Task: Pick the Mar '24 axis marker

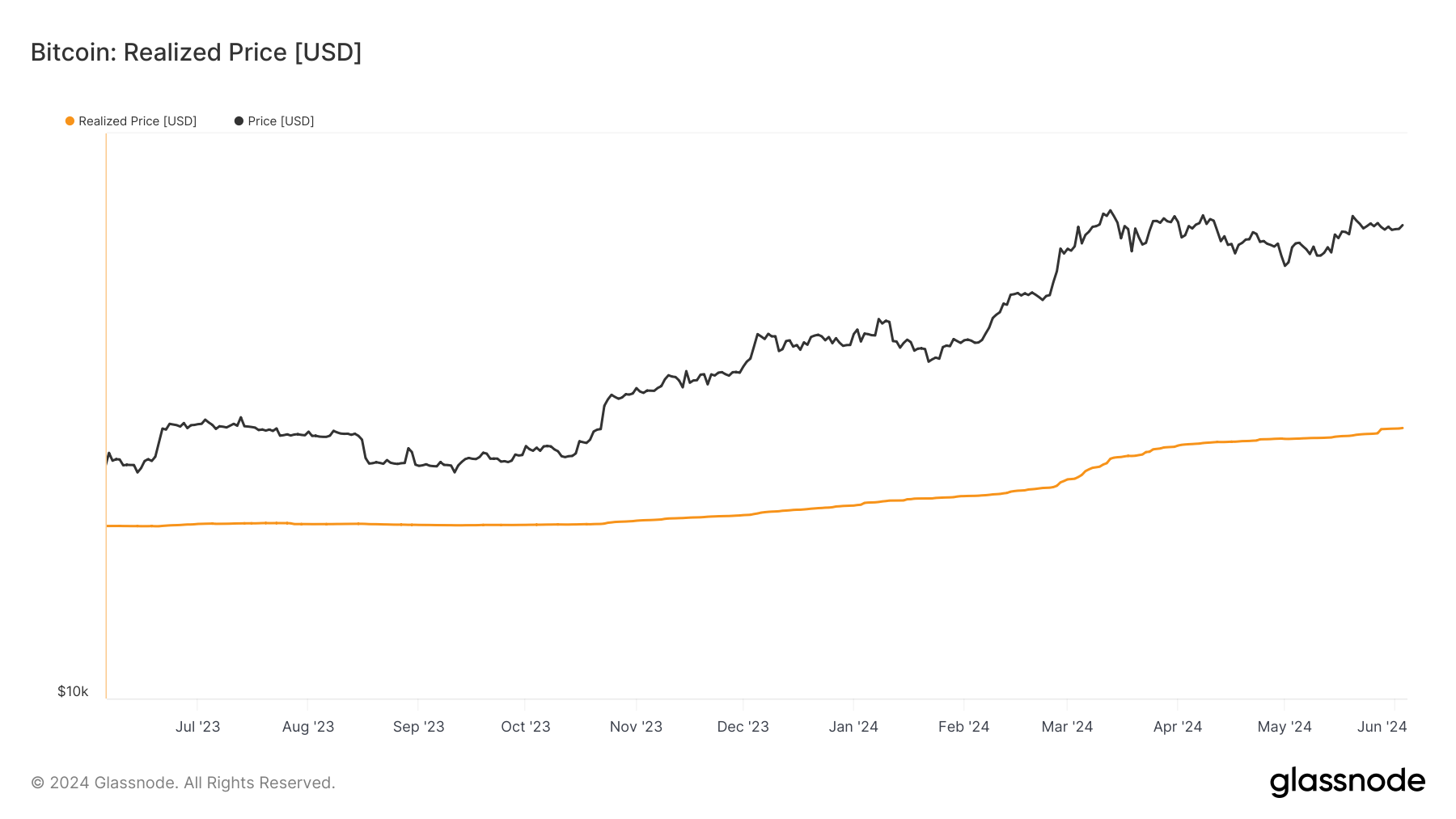Action: pos(1067,727)
